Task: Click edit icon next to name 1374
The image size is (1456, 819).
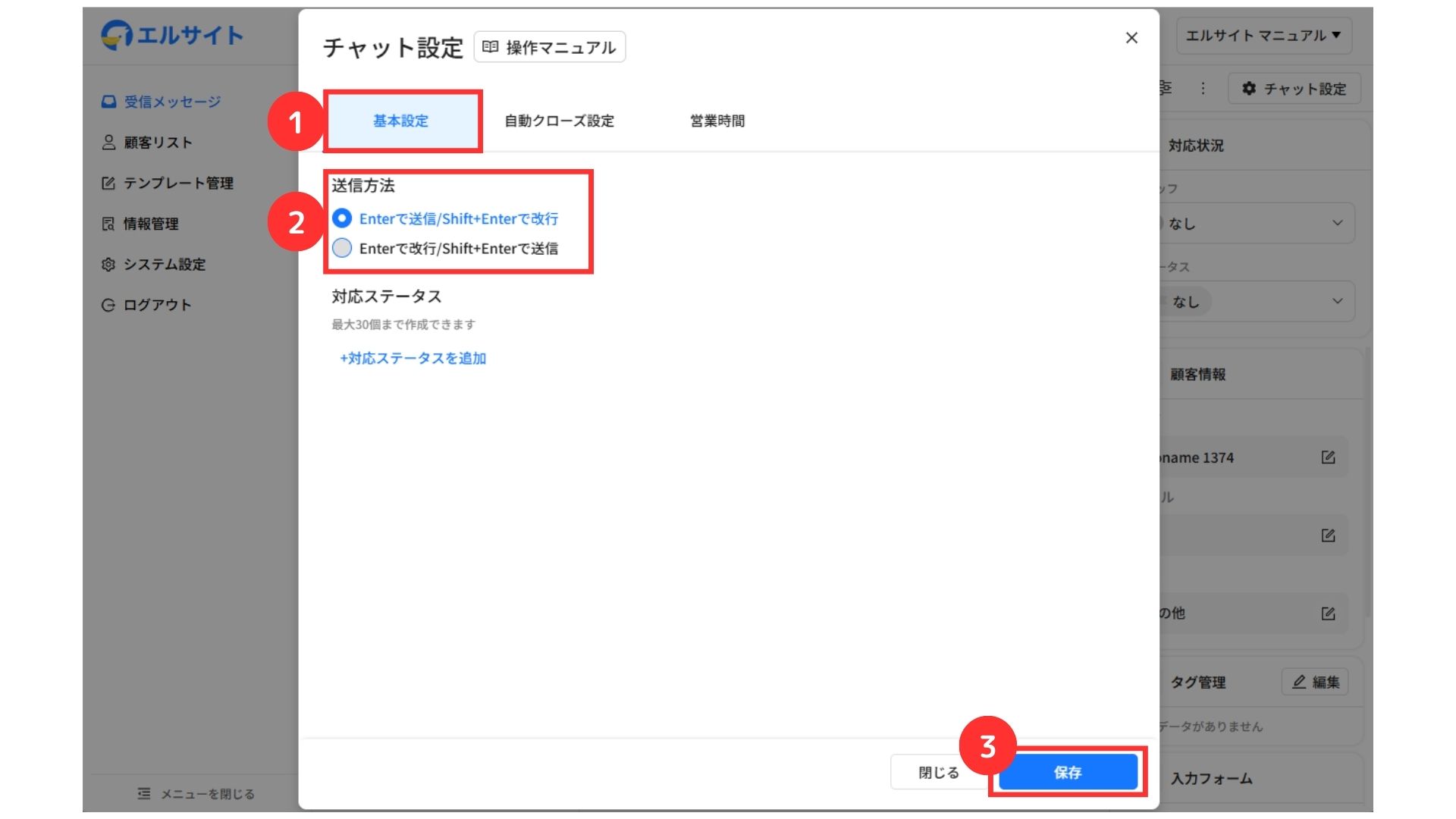Action: tap(1328, 457)
